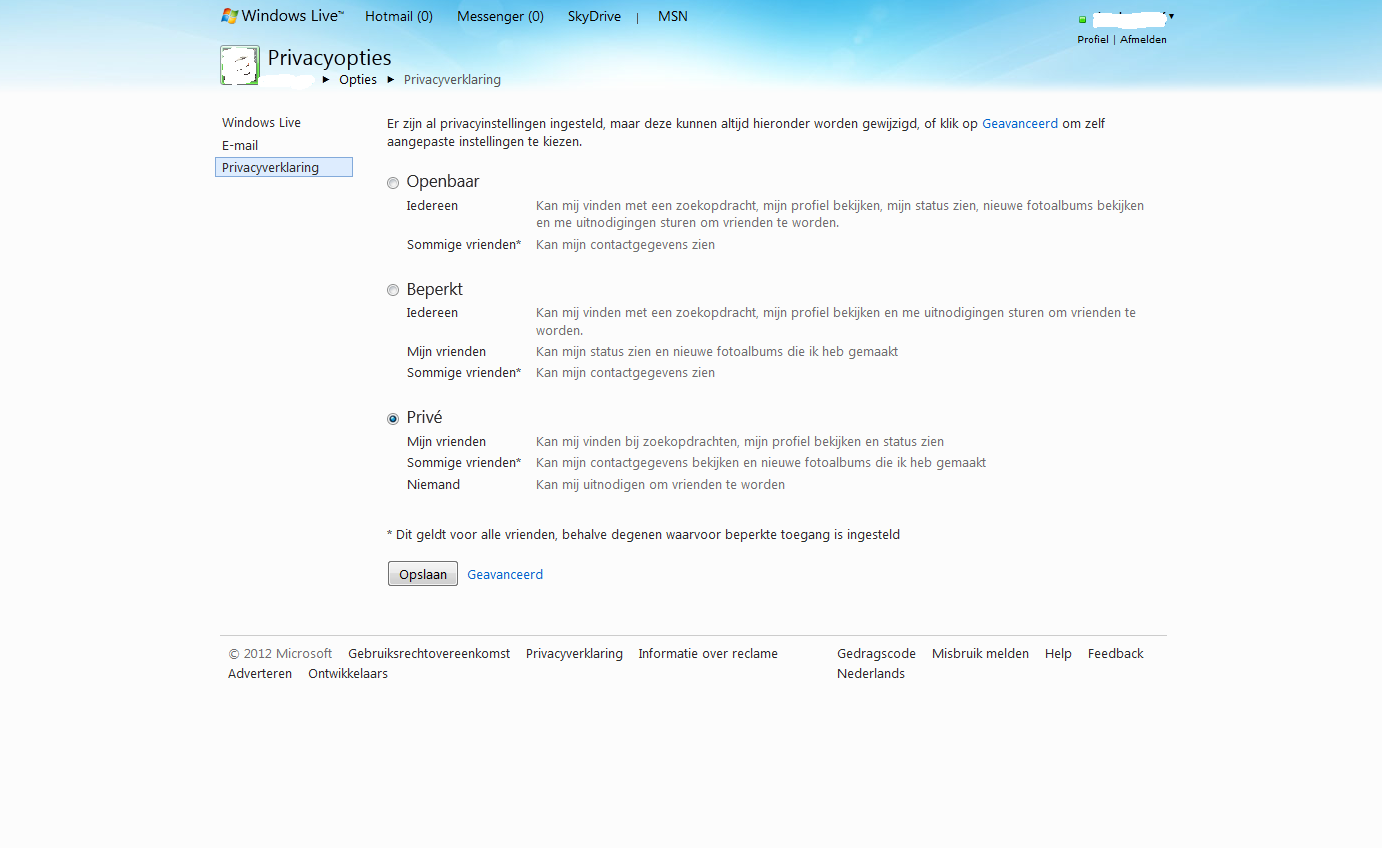Select the Beperkt radio button
This screenshot has width=1382, height=848.
(393, 290)
